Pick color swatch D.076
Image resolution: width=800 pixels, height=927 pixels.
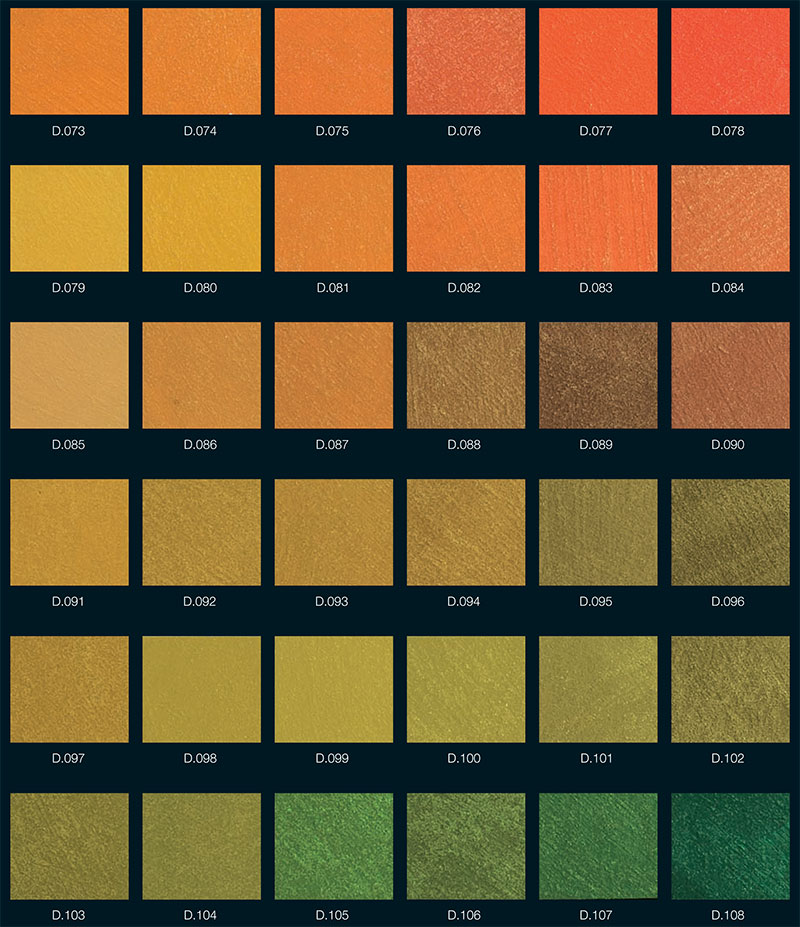[x=466, y=61]
